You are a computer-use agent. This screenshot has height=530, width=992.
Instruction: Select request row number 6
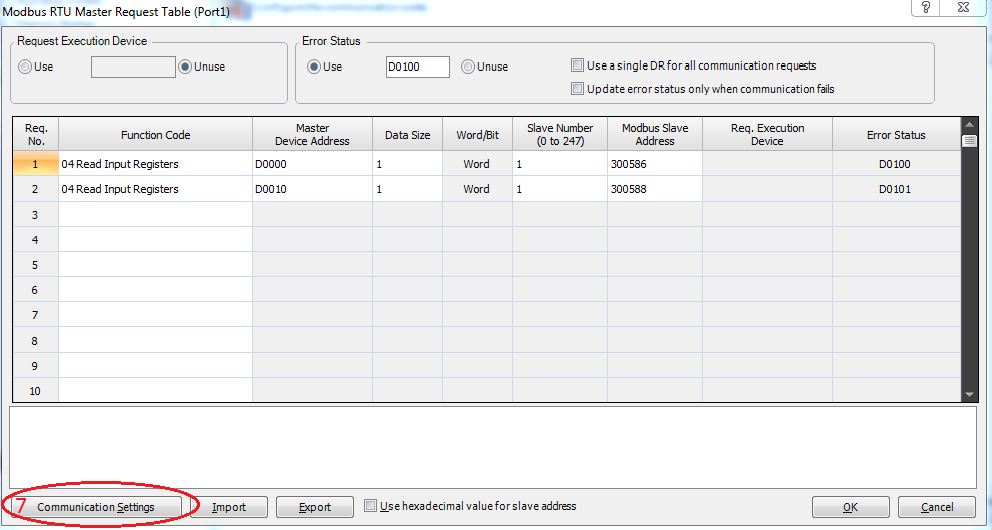point(35,290)
